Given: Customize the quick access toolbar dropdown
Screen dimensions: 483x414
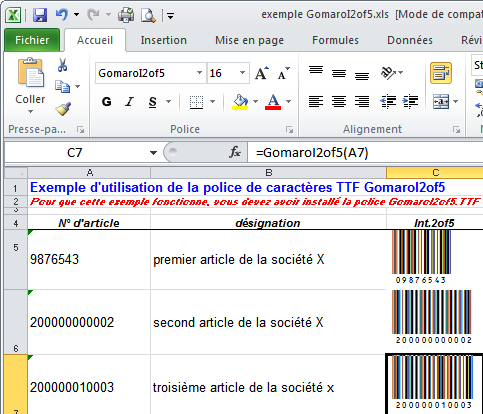Looking at the screenshot, I should 170,15.
